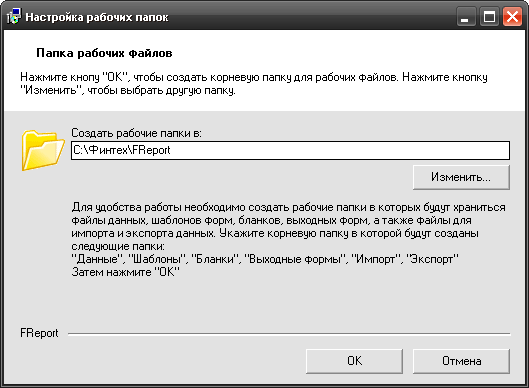The width and height of the screenshot is (529, 388).
Task: Click the Затем нажмите "OK" line
Action: [x=126, y=272]
